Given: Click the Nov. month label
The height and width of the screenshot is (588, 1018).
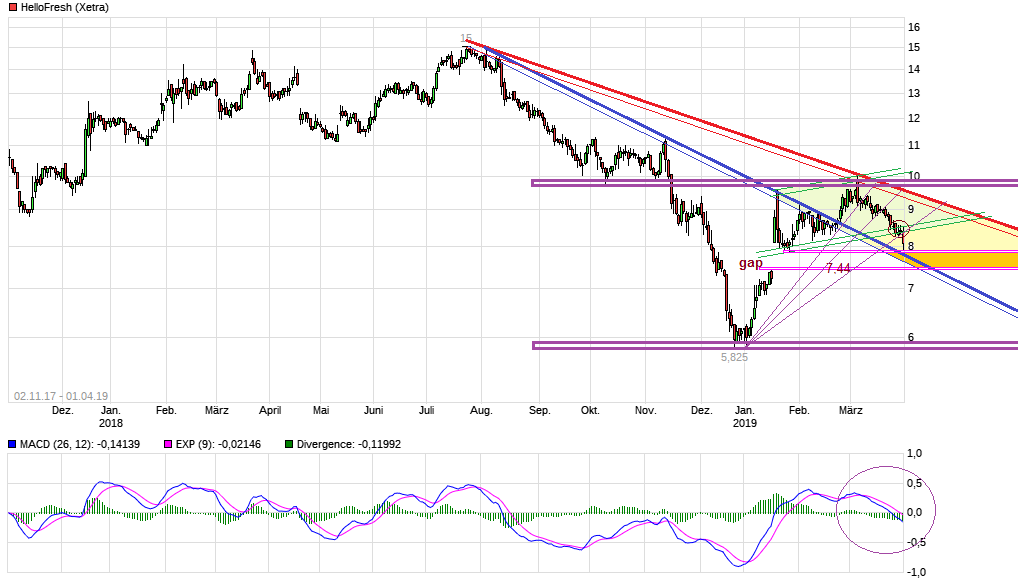Looking at the screenshot, I should [x=645, y=410].
